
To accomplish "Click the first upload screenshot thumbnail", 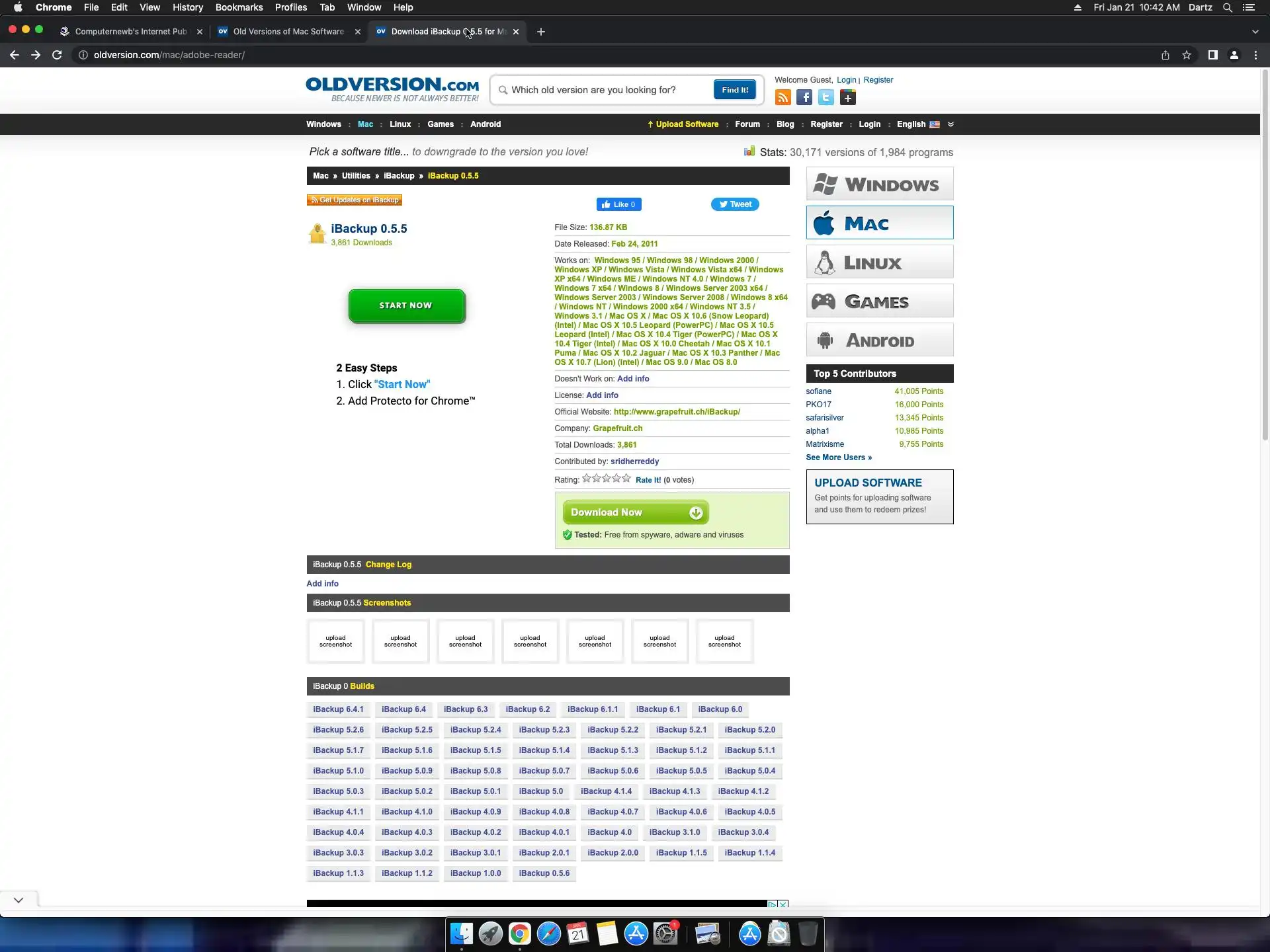I will pos(335,641).
